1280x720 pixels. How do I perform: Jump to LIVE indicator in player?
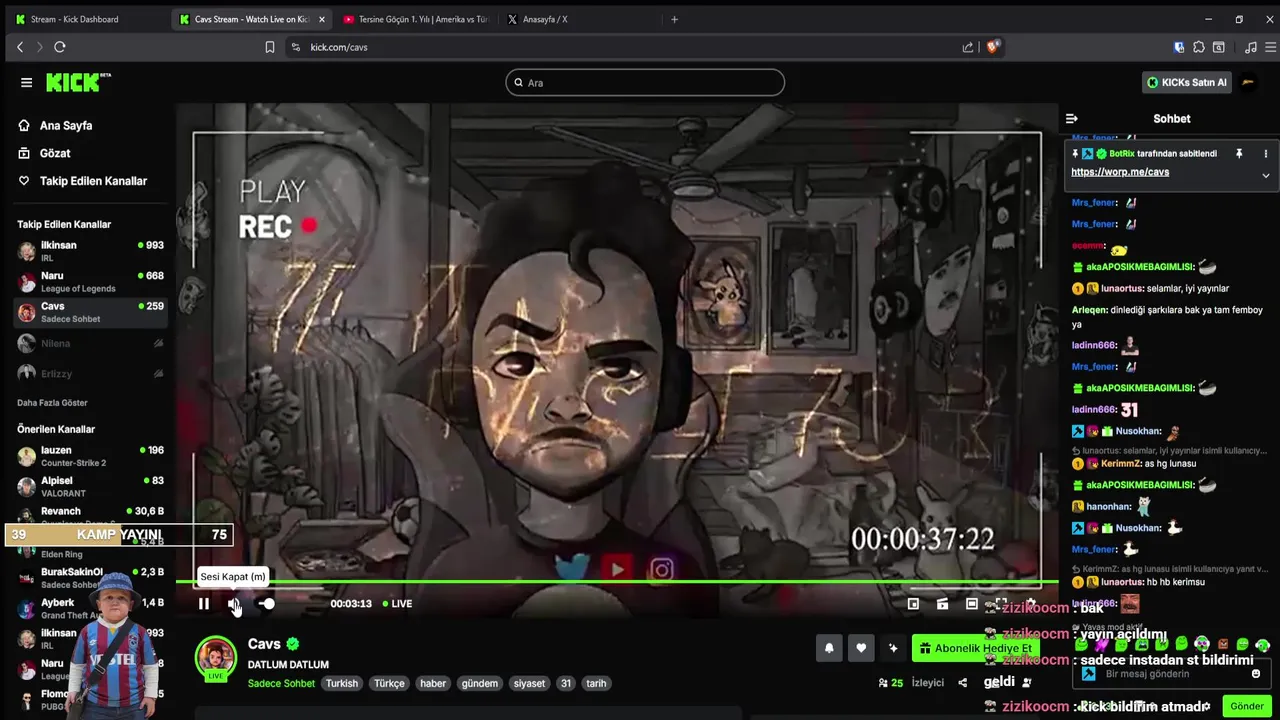coord(397,604)
